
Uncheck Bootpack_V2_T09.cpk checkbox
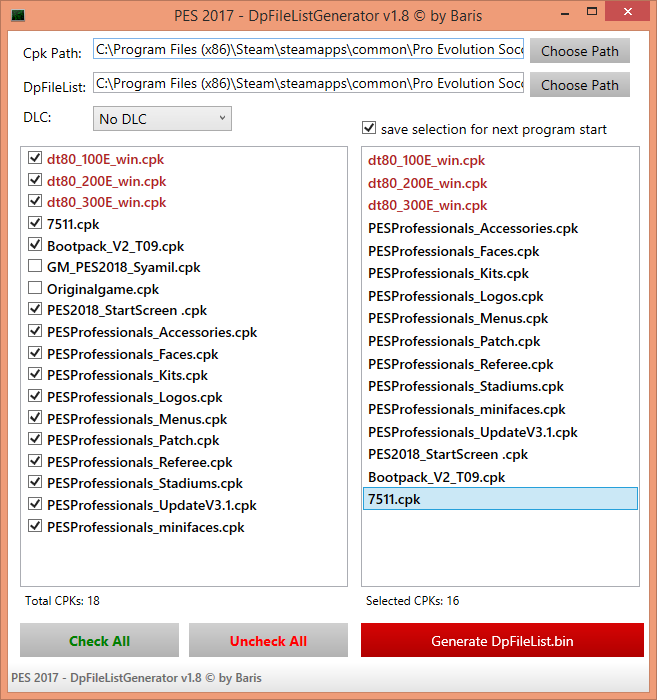coord(35,244)
